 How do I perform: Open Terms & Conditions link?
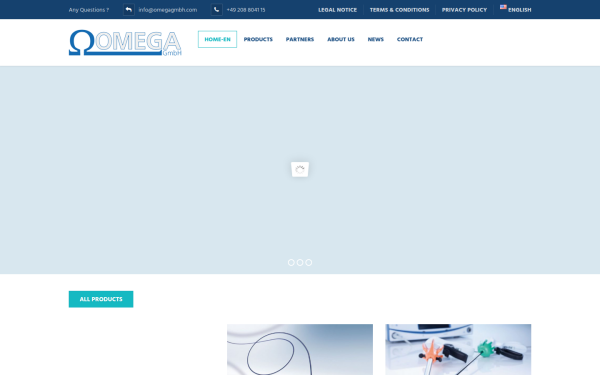399,10
